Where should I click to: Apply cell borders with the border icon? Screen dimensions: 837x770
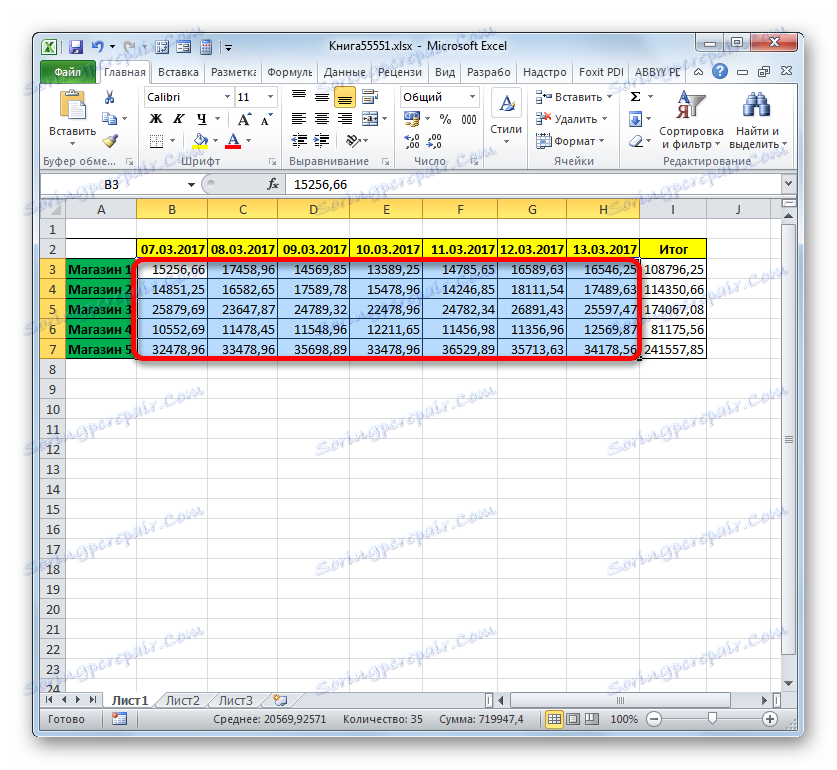(156, 141)
